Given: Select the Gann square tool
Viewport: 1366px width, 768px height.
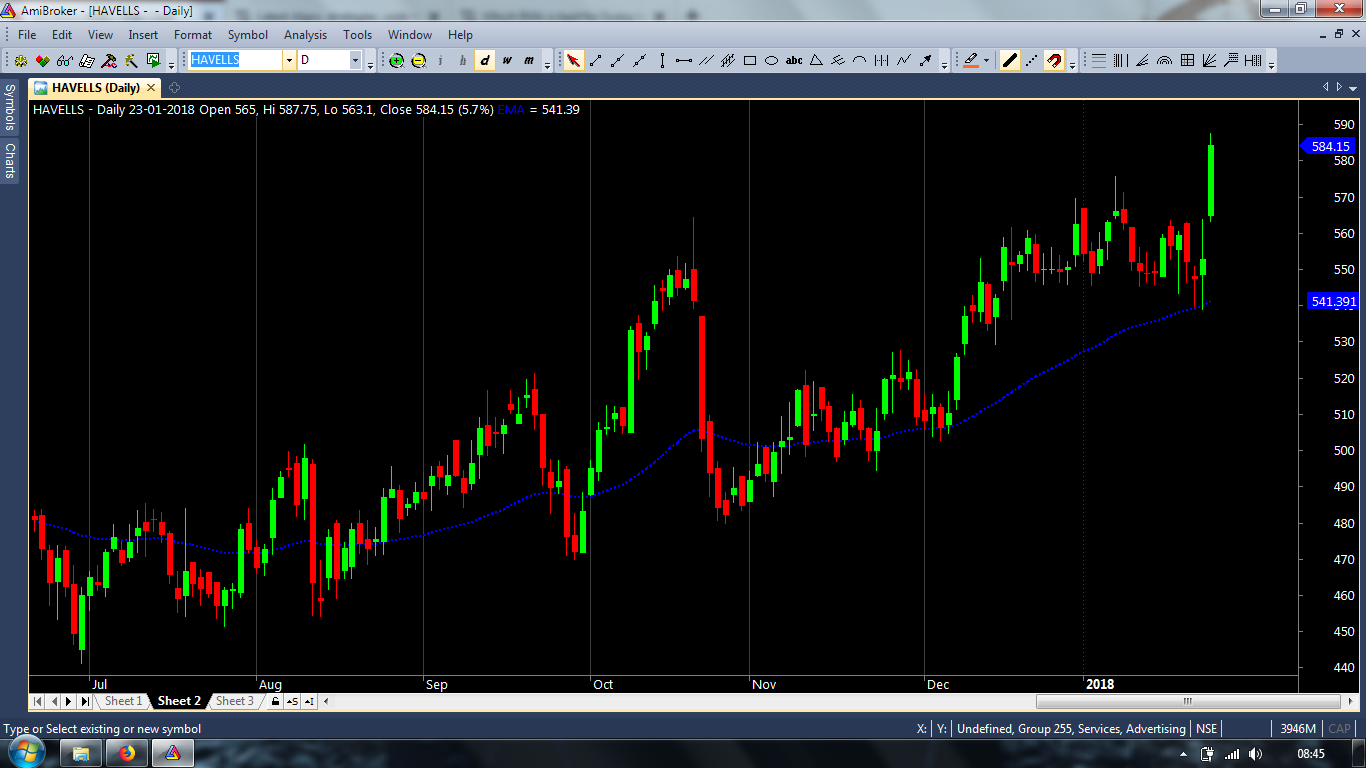Looking at the screenshot, I should click(x=1187, y=60).
